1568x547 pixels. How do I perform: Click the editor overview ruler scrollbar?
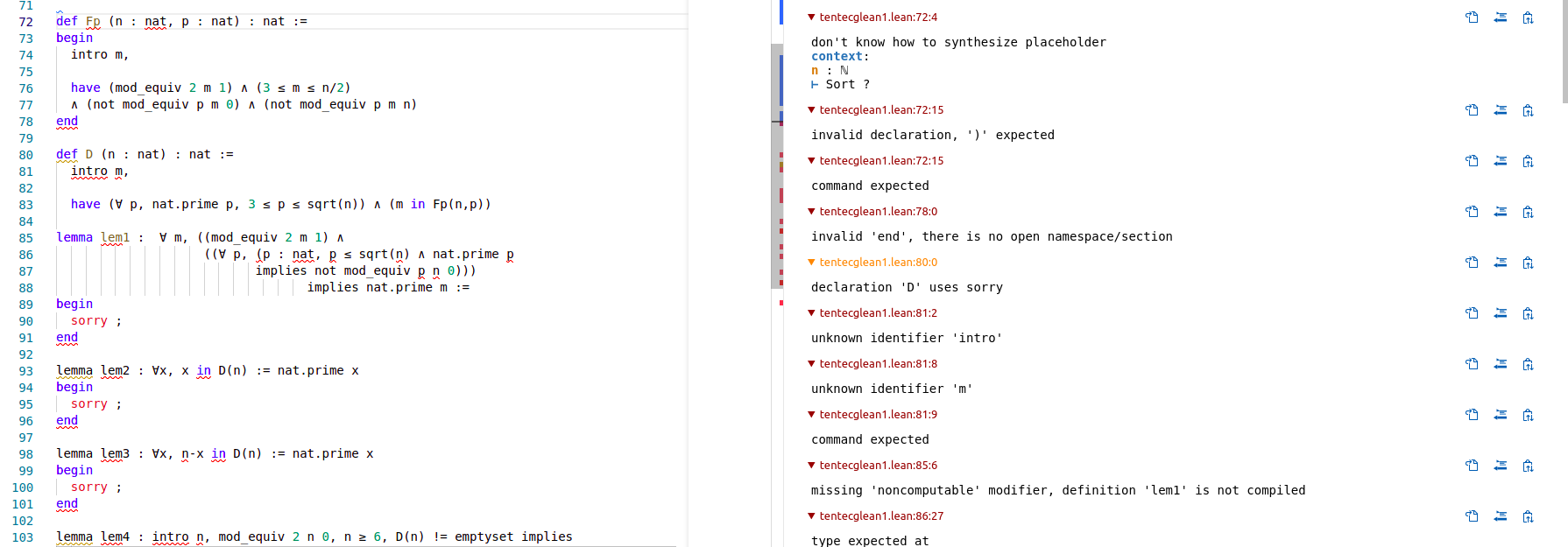(x=777, y=166)
